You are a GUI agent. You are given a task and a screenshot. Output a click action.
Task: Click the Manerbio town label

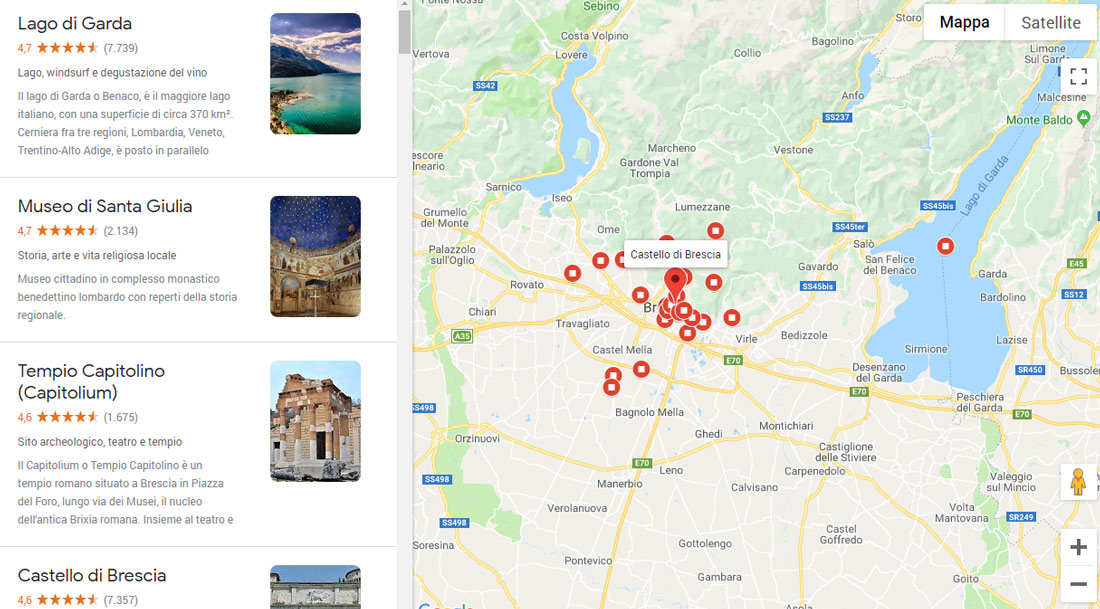click(619, 484)
